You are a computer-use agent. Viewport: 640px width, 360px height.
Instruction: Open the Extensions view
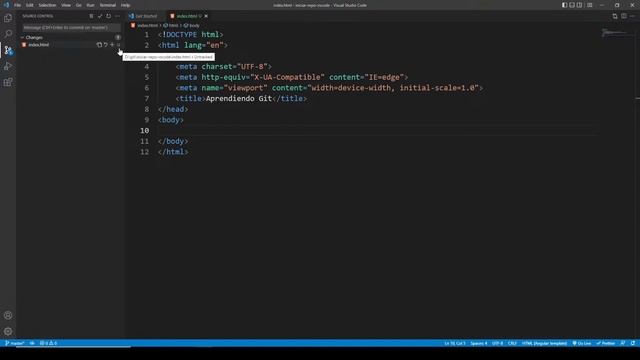point(8,82)
